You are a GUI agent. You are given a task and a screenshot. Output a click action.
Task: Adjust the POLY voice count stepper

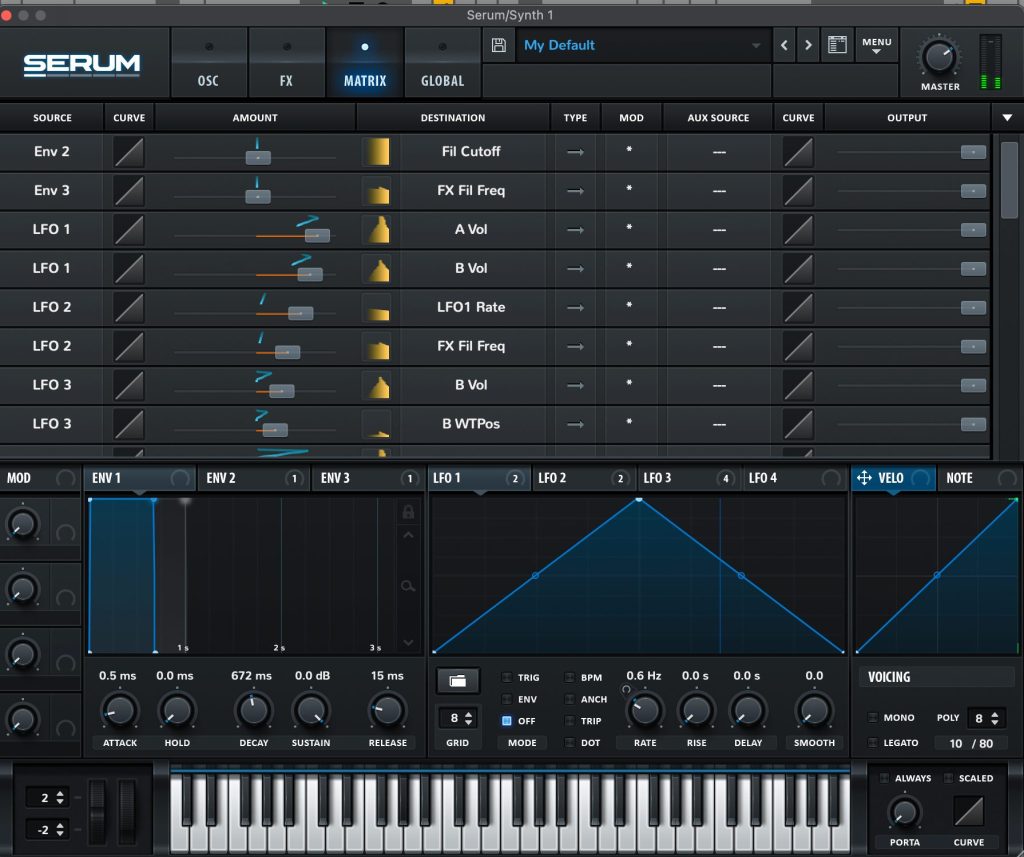pos(994,719)
